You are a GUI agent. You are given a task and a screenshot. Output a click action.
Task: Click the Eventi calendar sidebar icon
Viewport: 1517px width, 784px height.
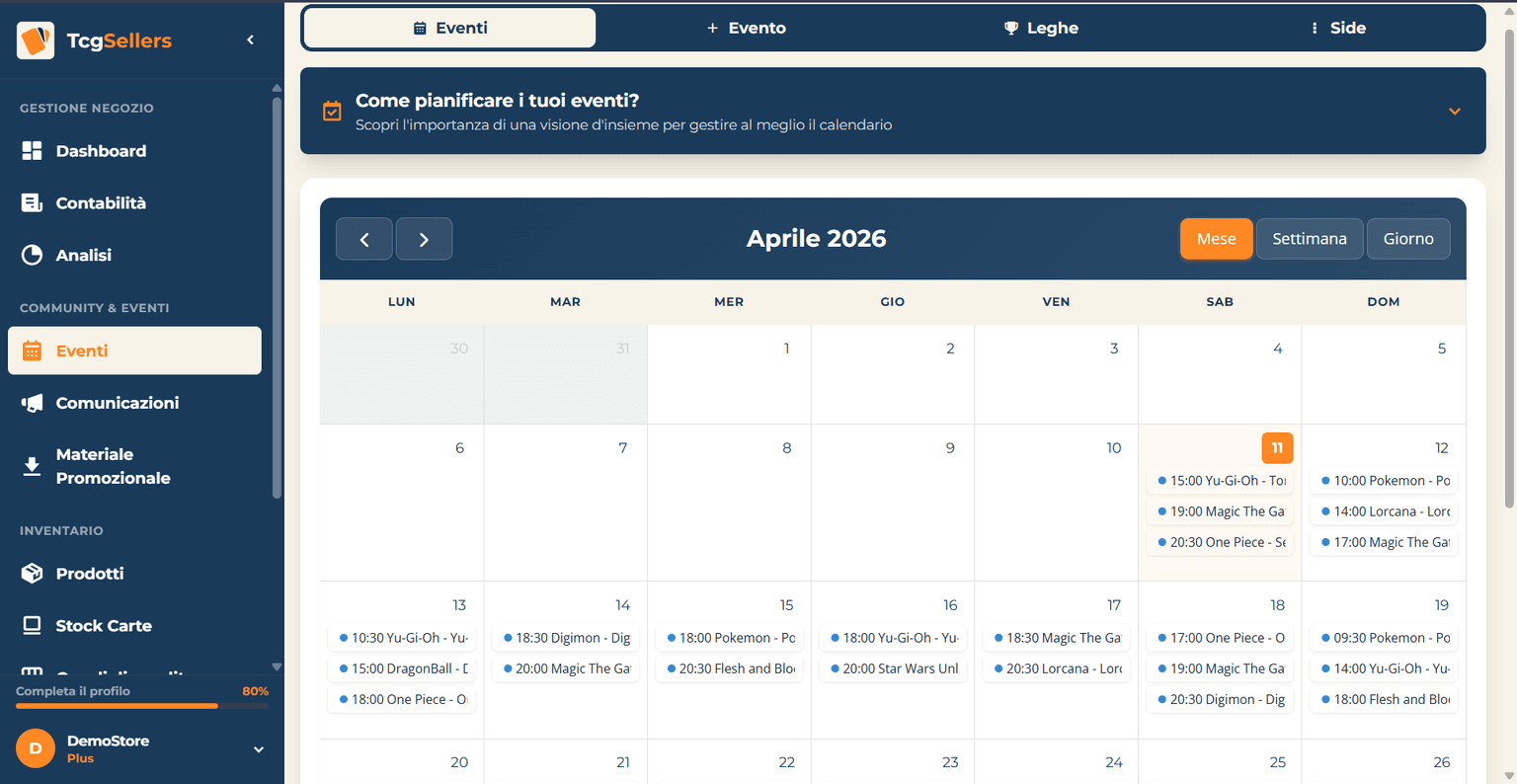click(x=32, y=351)
